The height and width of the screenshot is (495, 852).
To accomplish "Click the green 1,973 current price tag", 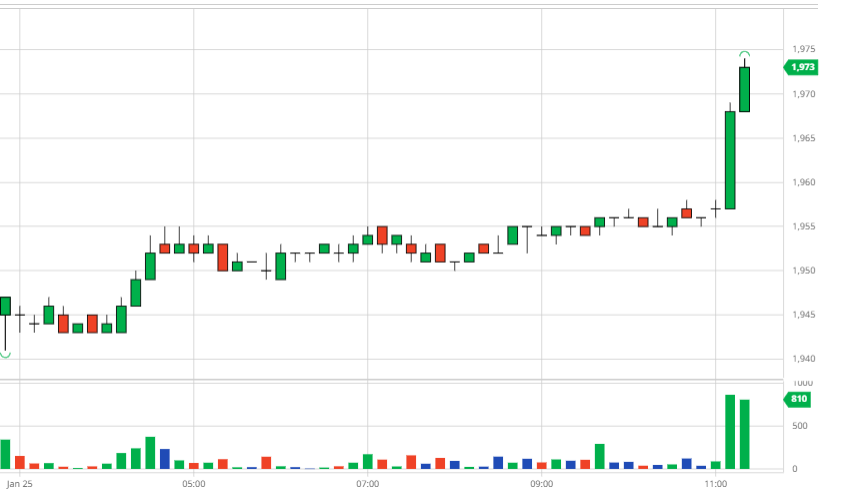I will coord(801,67).
